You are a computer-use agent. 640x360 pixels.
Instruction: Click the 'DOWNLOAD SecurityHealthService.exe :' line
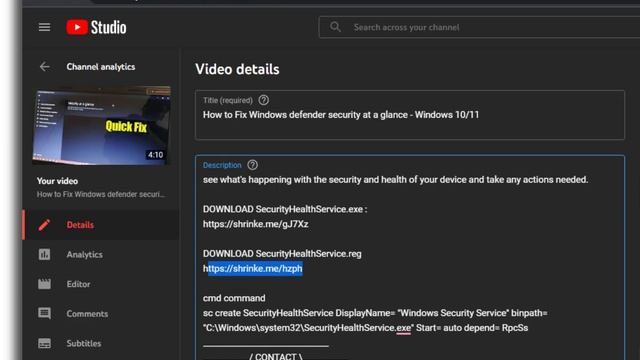285,209
